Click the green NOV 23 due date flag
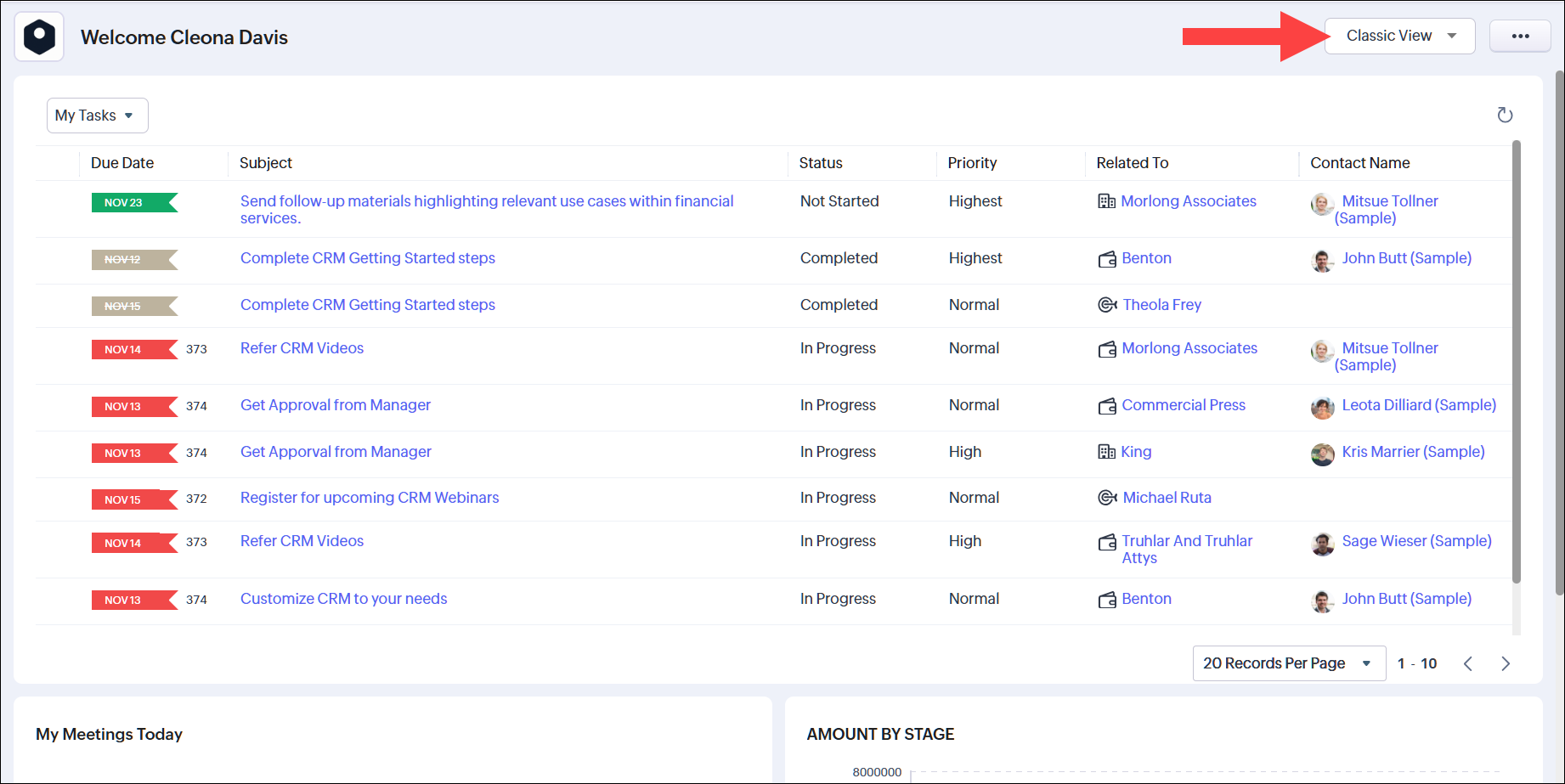 (133, 202)
